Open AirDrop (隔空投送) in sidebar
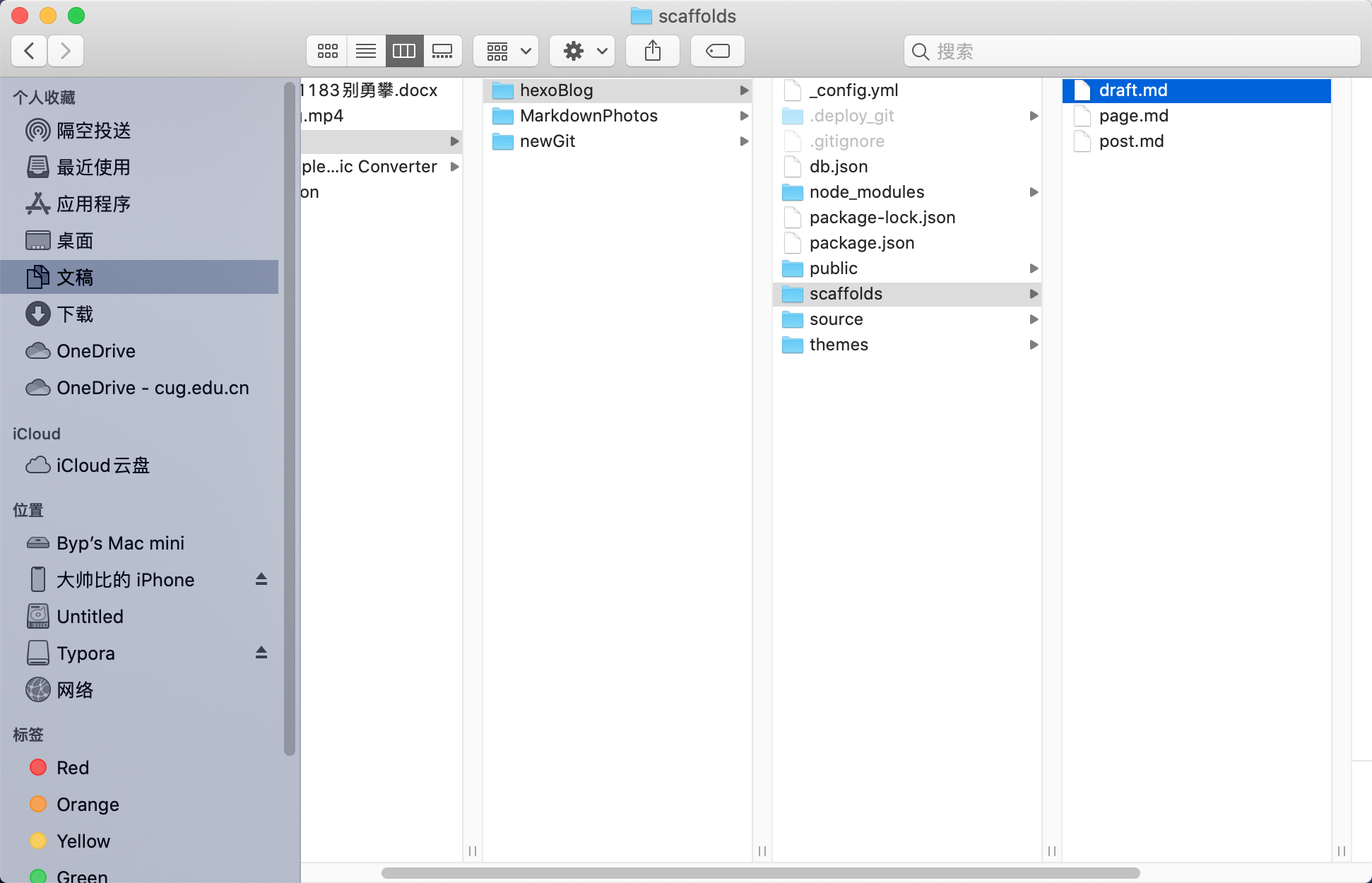The height and width of the screenshot is (883, 1372). point(93,131)
